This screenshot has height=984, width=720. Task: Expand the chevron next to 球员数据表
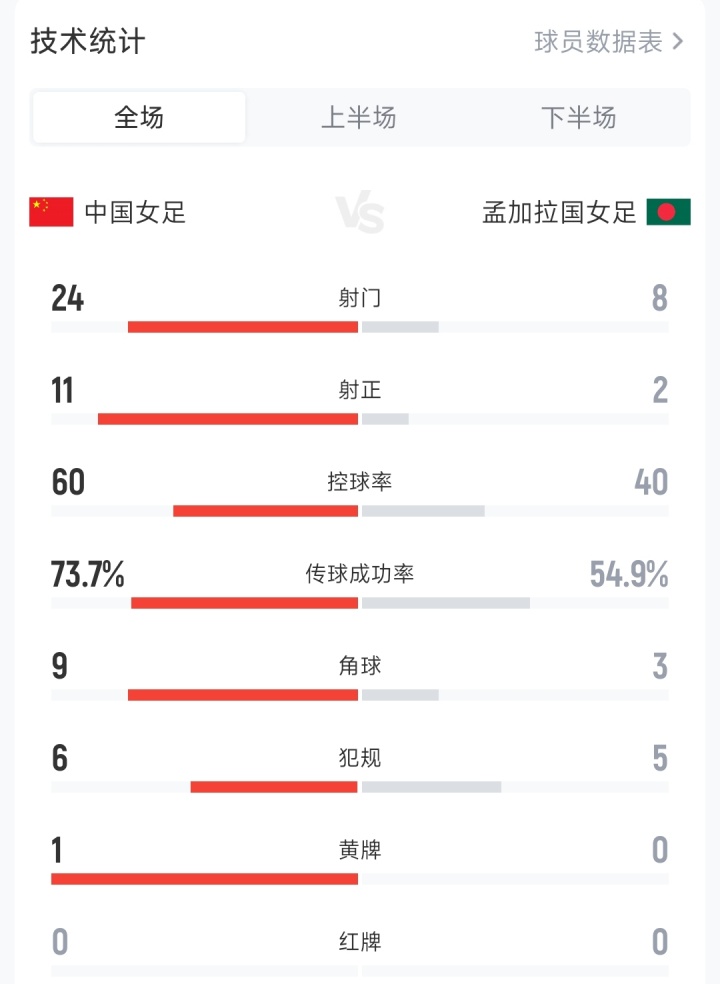pos(677,42)
